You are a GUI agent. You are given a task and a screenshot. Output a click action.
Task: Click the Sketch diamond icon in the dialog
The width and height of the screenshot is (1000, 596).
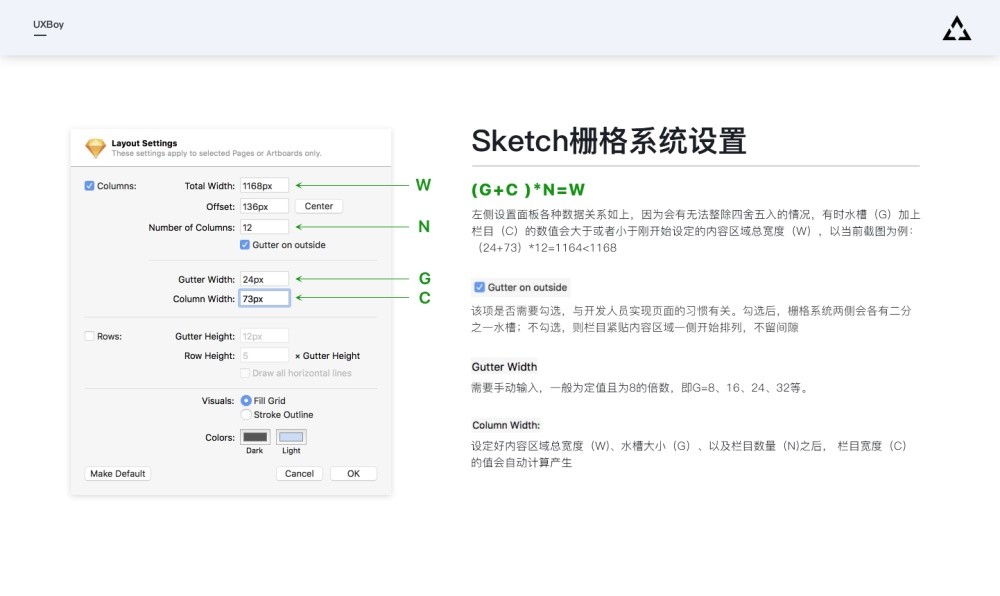click(x=96, y=148)
